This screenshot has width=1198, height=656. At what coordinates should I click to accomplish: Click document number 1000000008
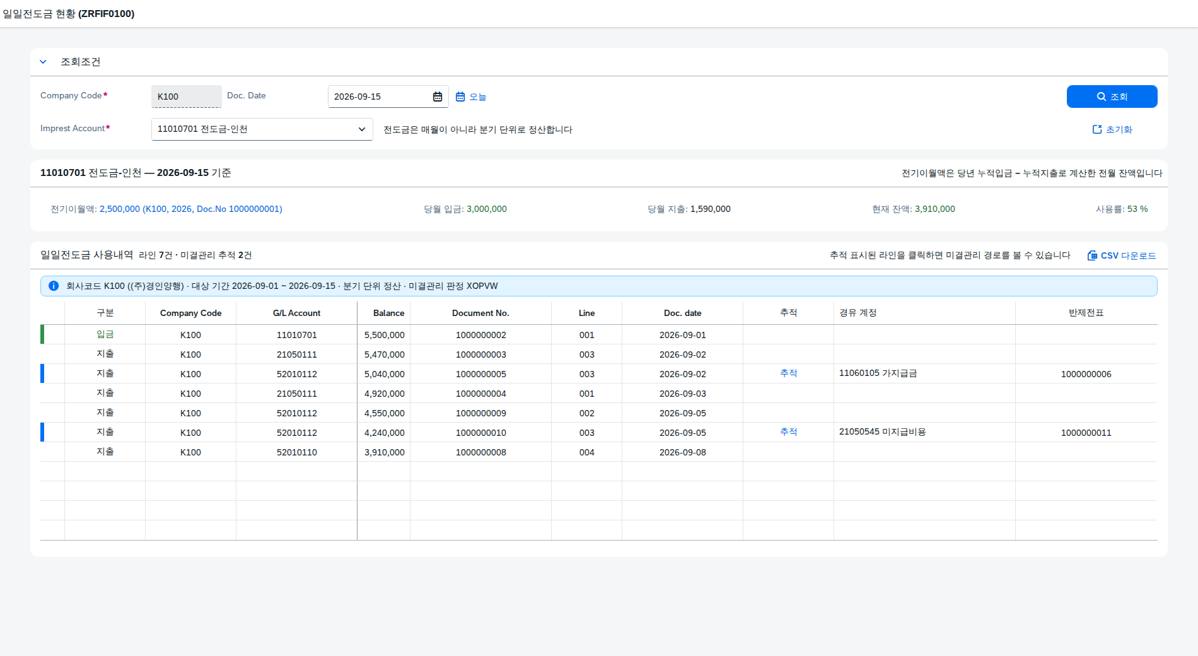(x=481, y=452)
